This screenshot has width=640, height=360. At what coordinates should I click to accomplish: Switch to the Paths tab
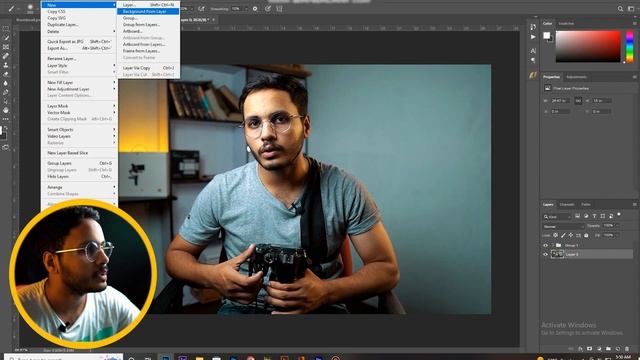pos(586,204)
